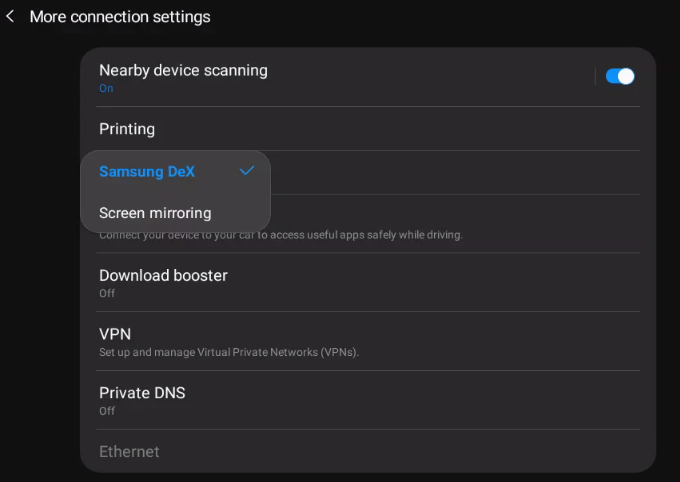Image resolution: width=680 pixels, height=482 pixels.
Task: Select the greyed-out Ethernet entry
Action: coord(129,452)
